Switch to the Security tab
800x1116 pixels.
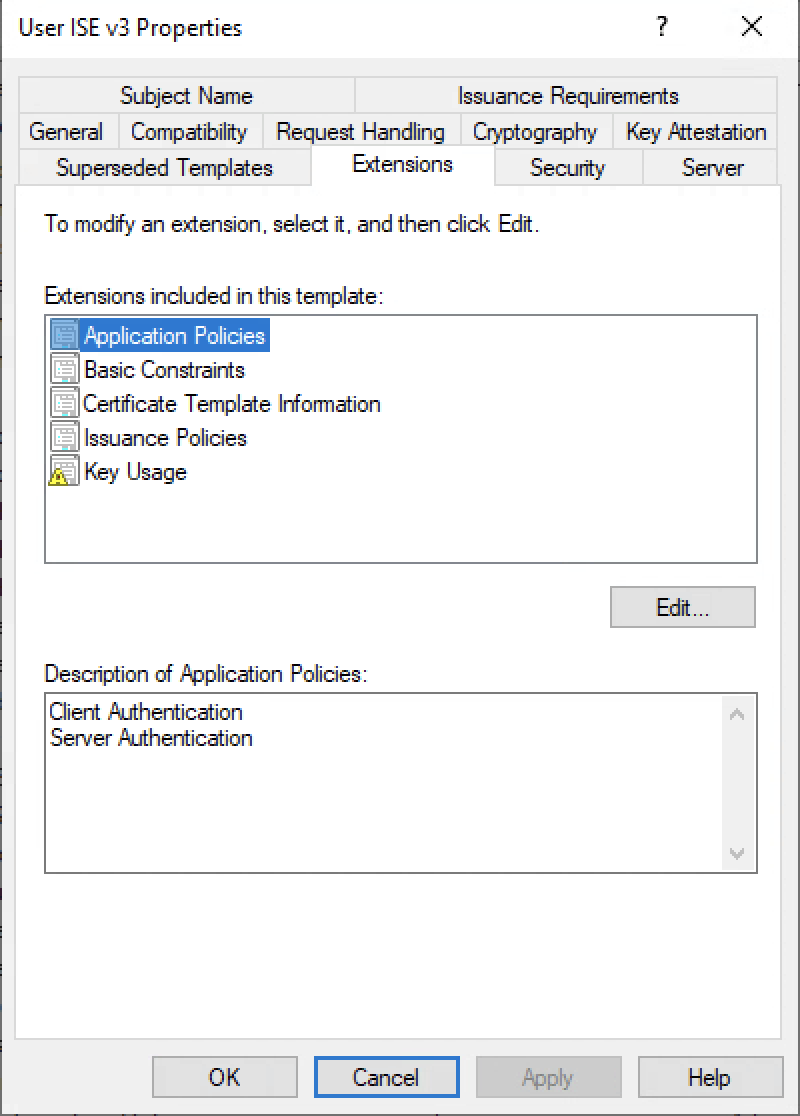[x=567, y=168]
